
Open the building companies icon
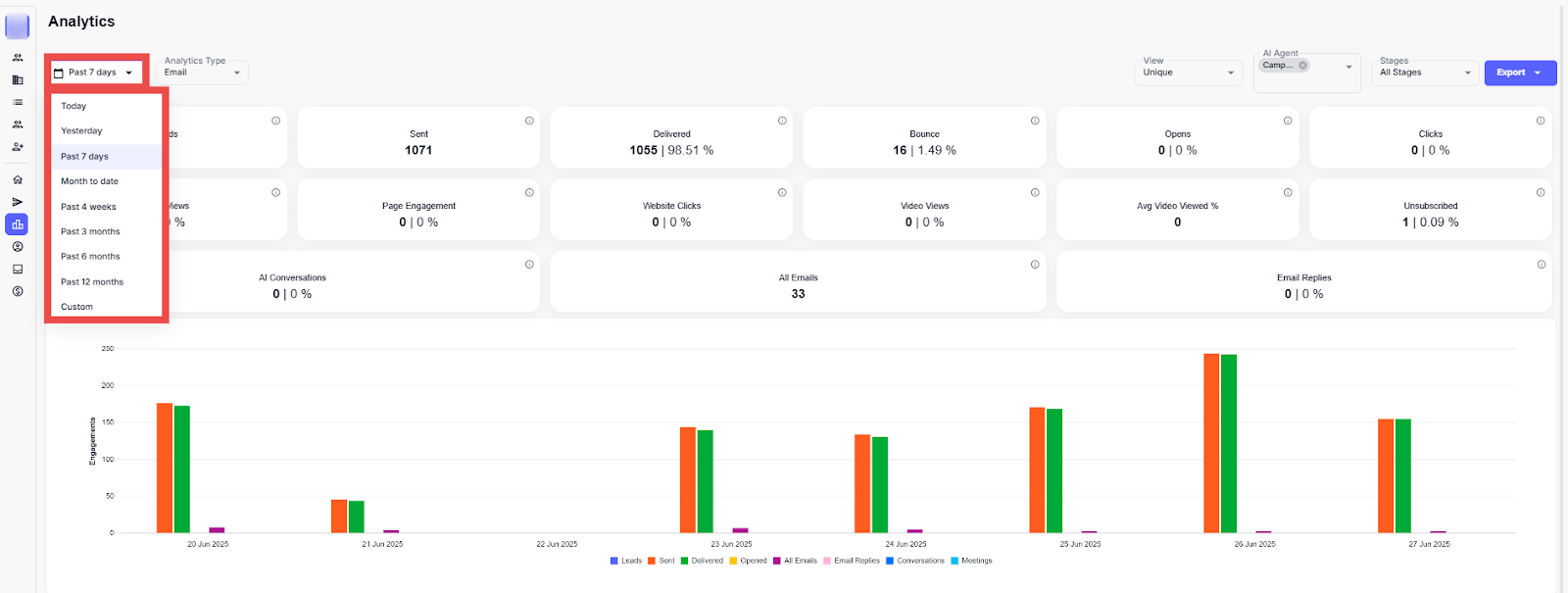[x=18, y=80]
